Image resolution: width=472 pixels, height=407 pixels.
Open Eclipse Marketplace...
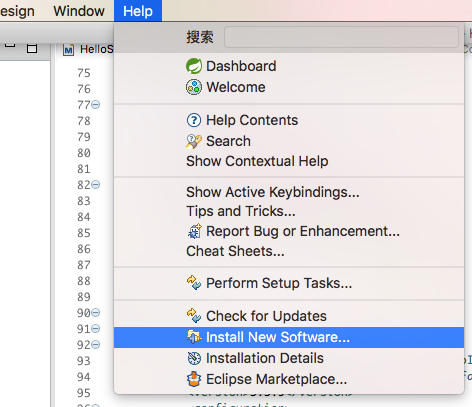click(289, 379)
